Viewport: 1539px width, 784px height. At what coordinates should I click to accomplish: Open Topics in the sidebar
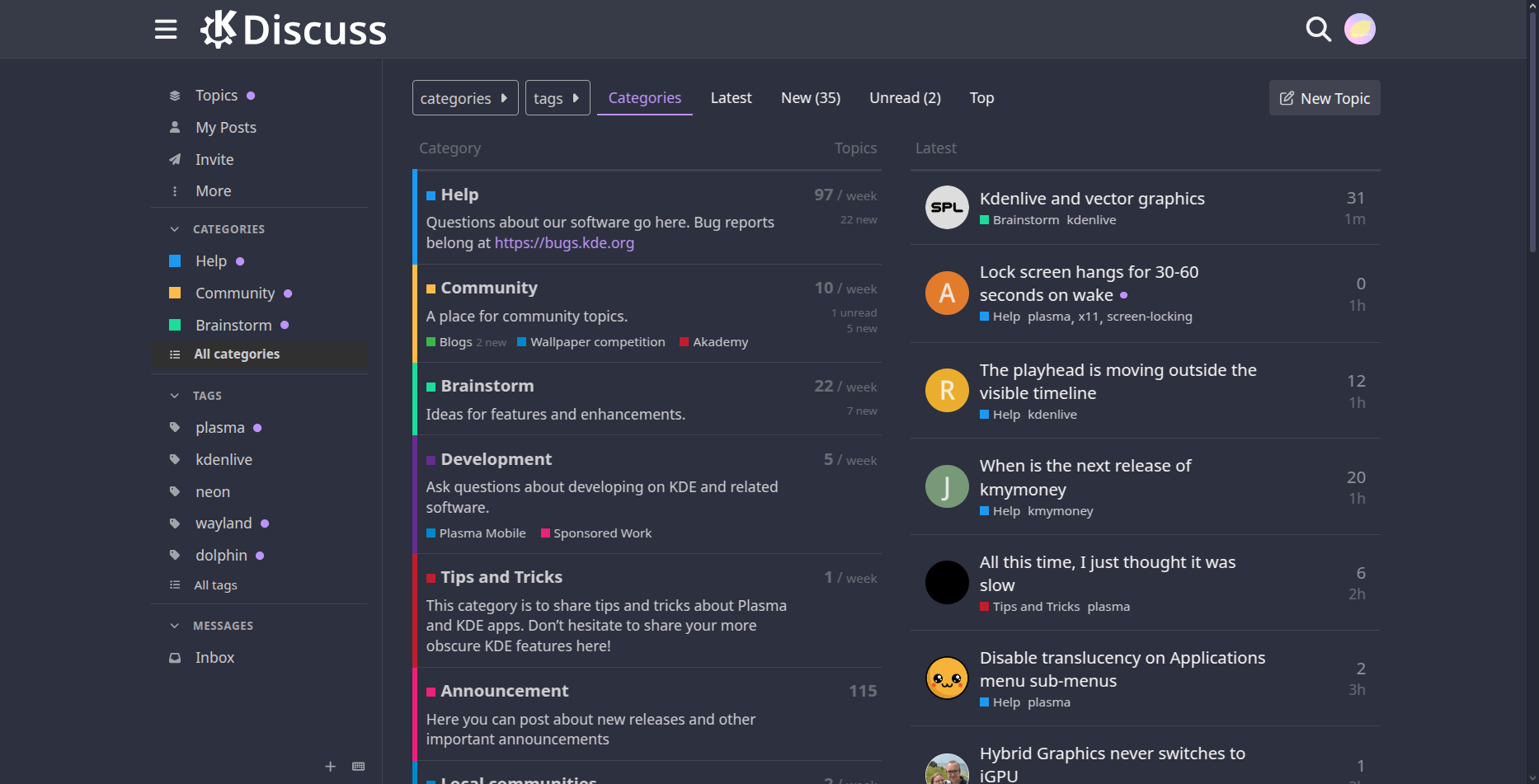216,96
